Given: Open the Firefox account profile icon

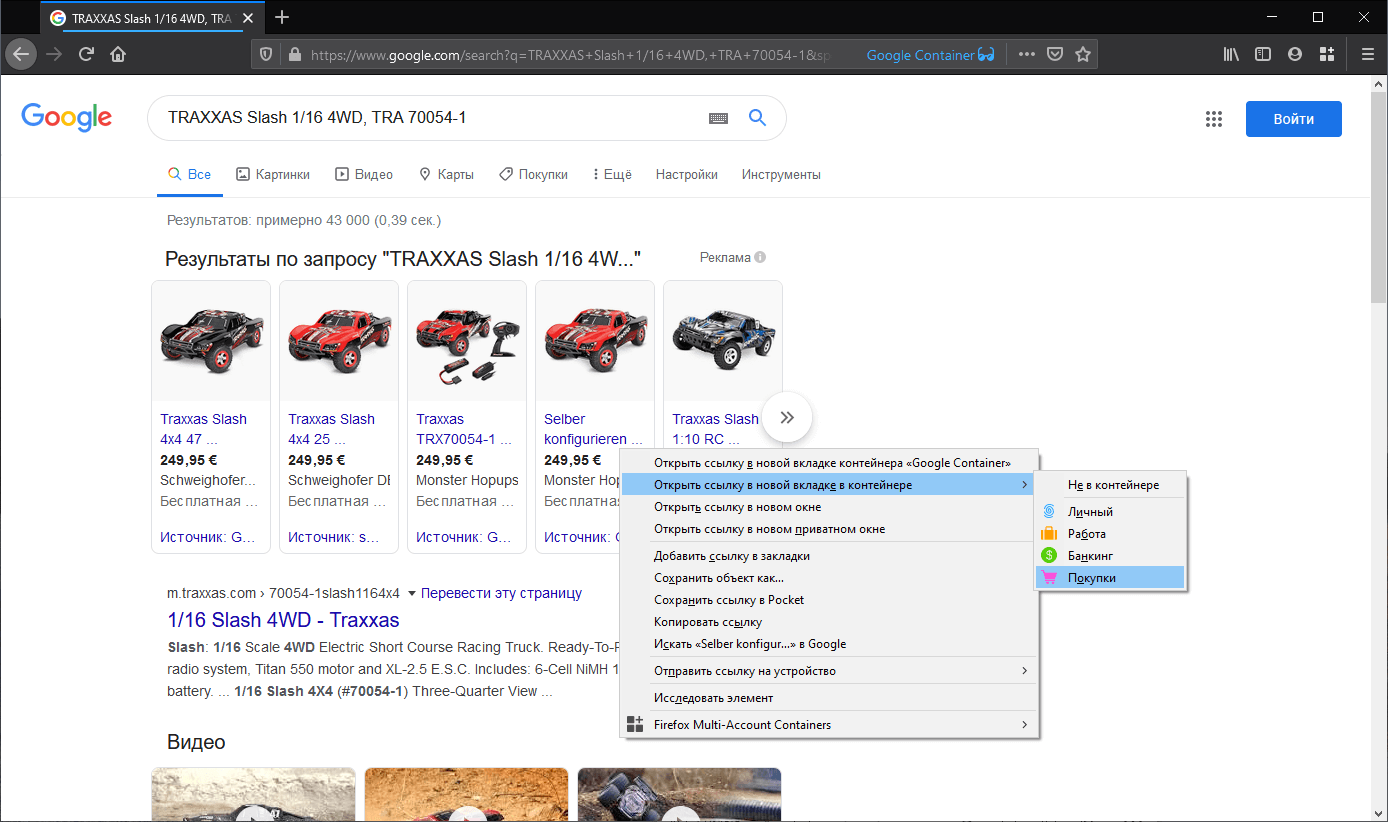Looking at the screenshot, I should (x=1294, y=54).
